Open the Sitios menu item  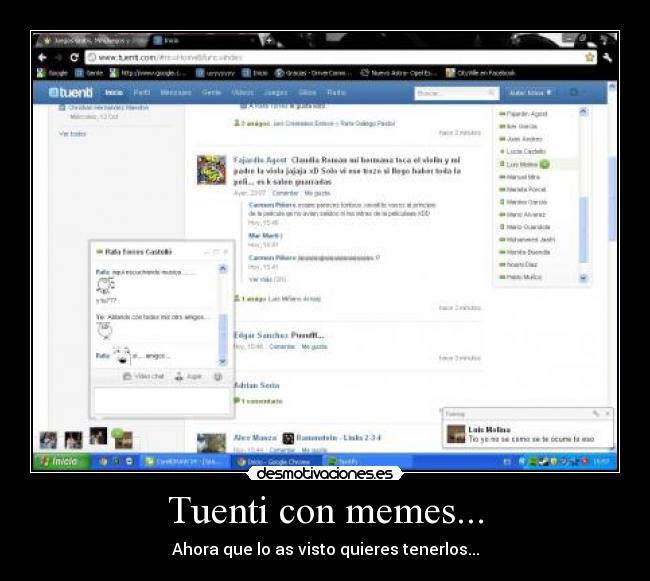point(307,92)
